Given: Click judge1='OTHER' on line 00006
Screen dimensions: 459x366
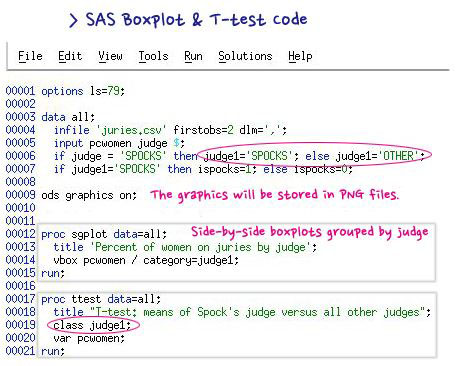Looking at the screenshot, I should 378,156.
